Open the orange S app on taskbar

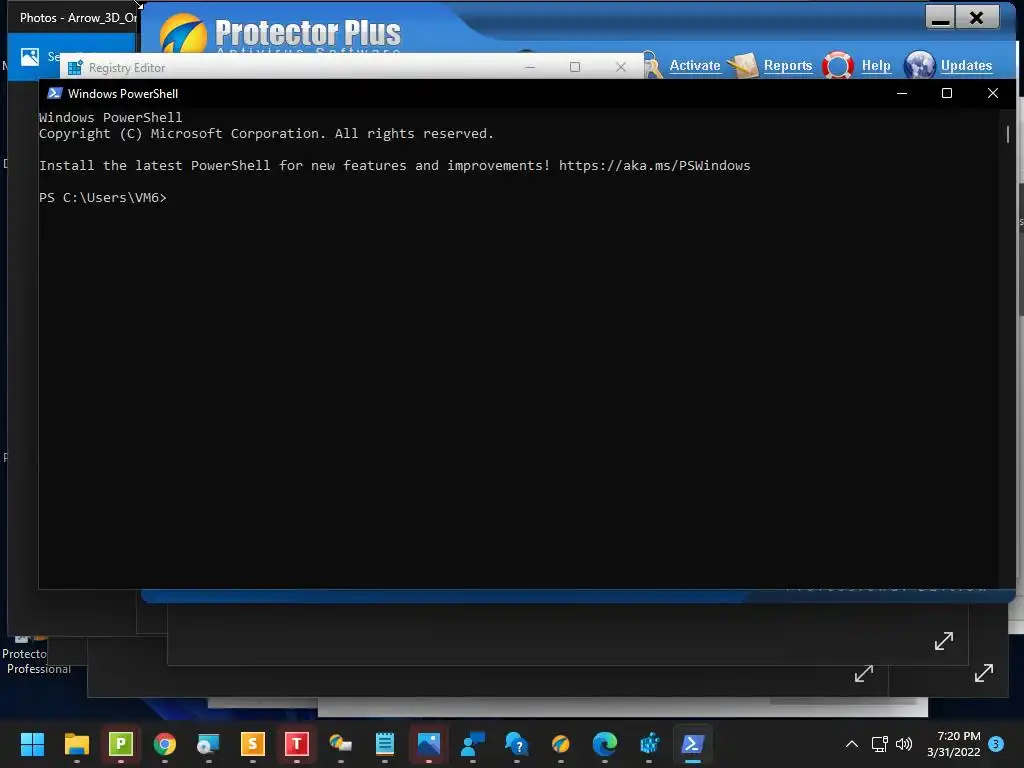[253, 744]
